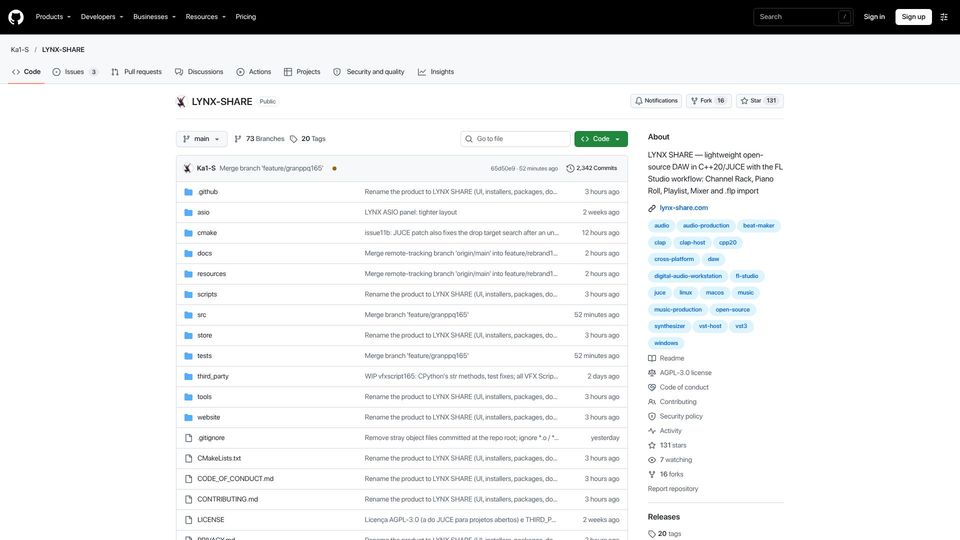Expand the Developers menu

point(102,17)
